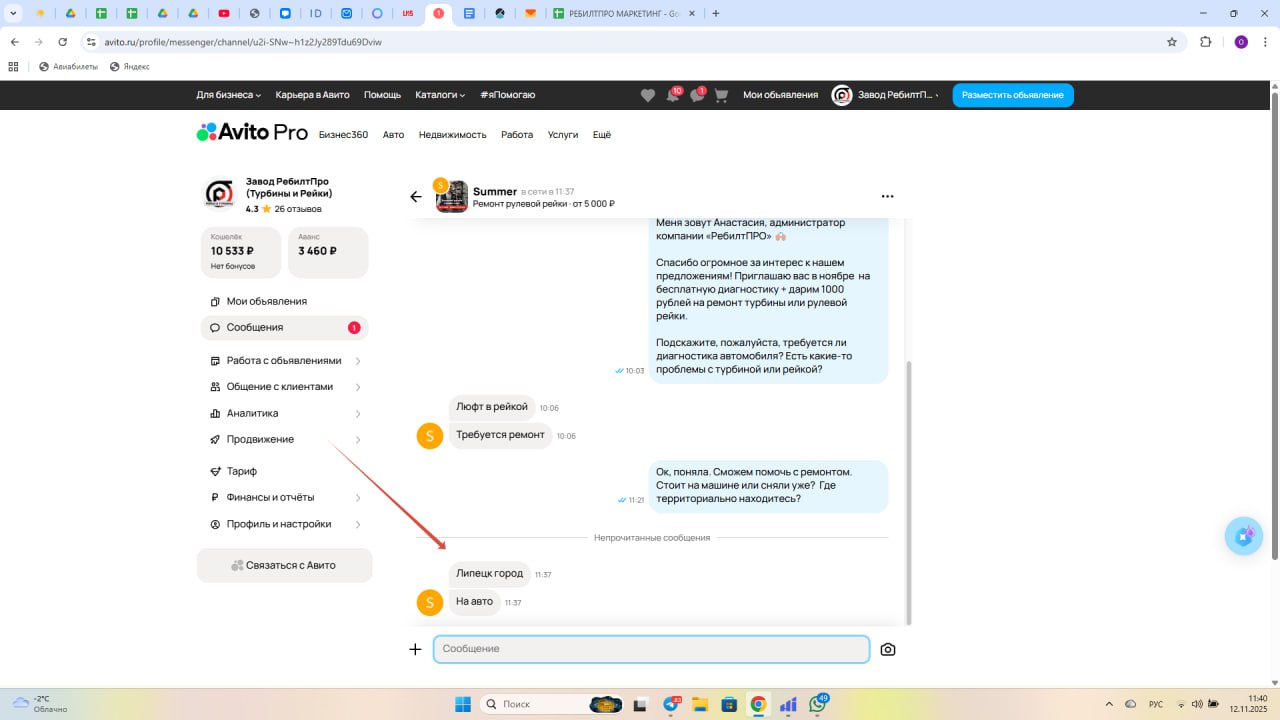Open WhatsApp from the taskbar
Image resolution: width=1280 pixels, height=720 pixels.
818,704
